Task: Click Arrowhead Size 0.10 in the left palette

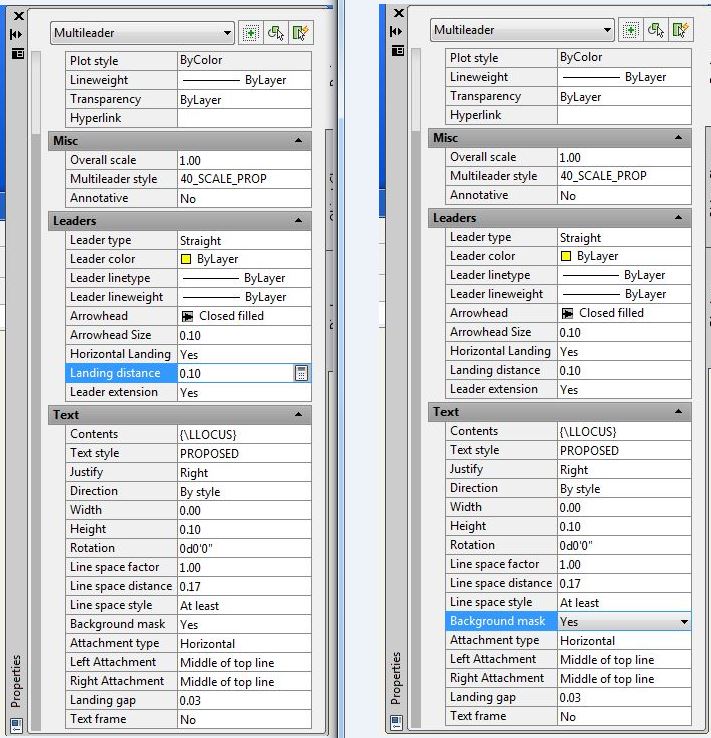Action: (x=244, y=335)
